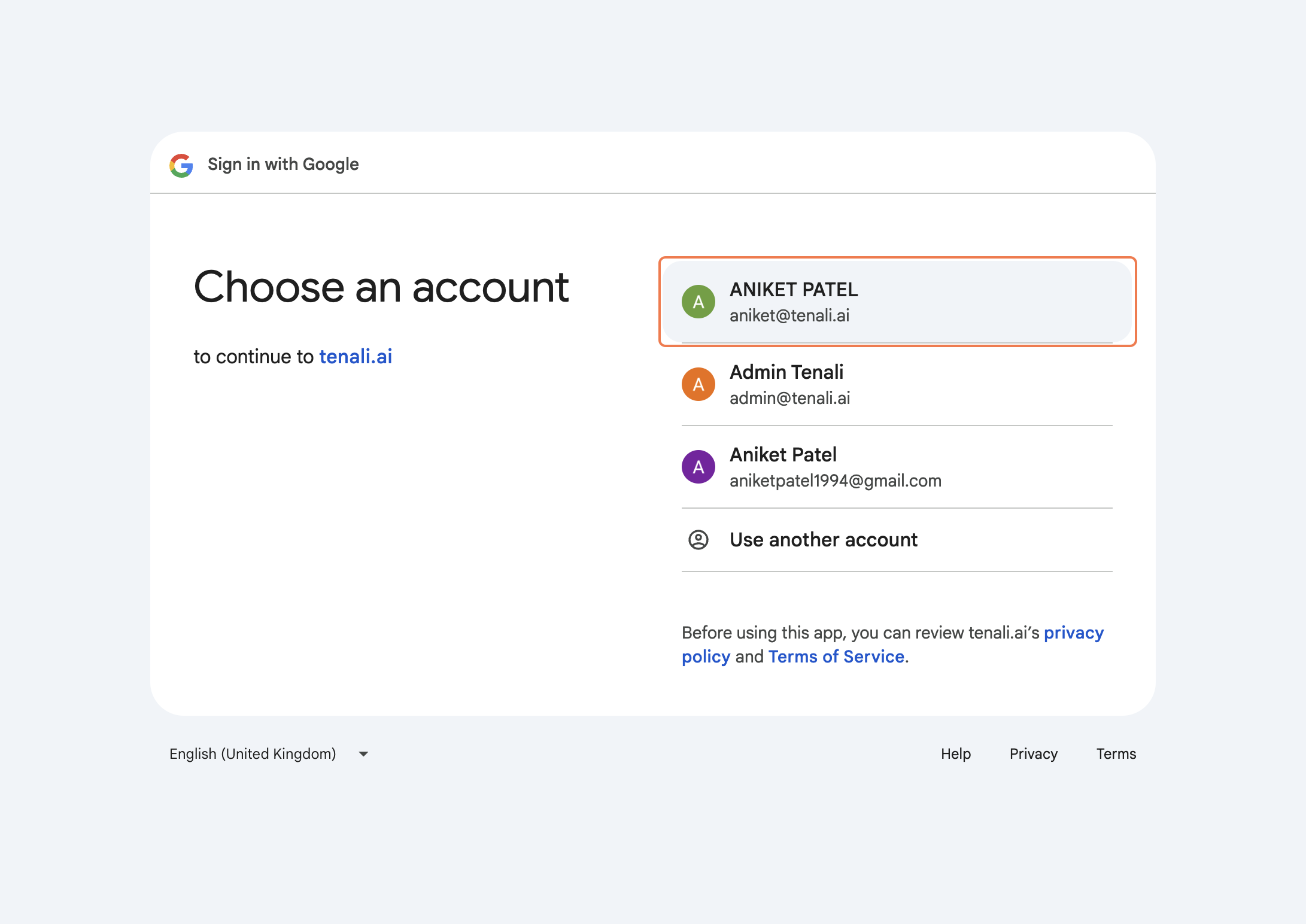Select the ANIKET PATEL name label

tap(793, 290)
